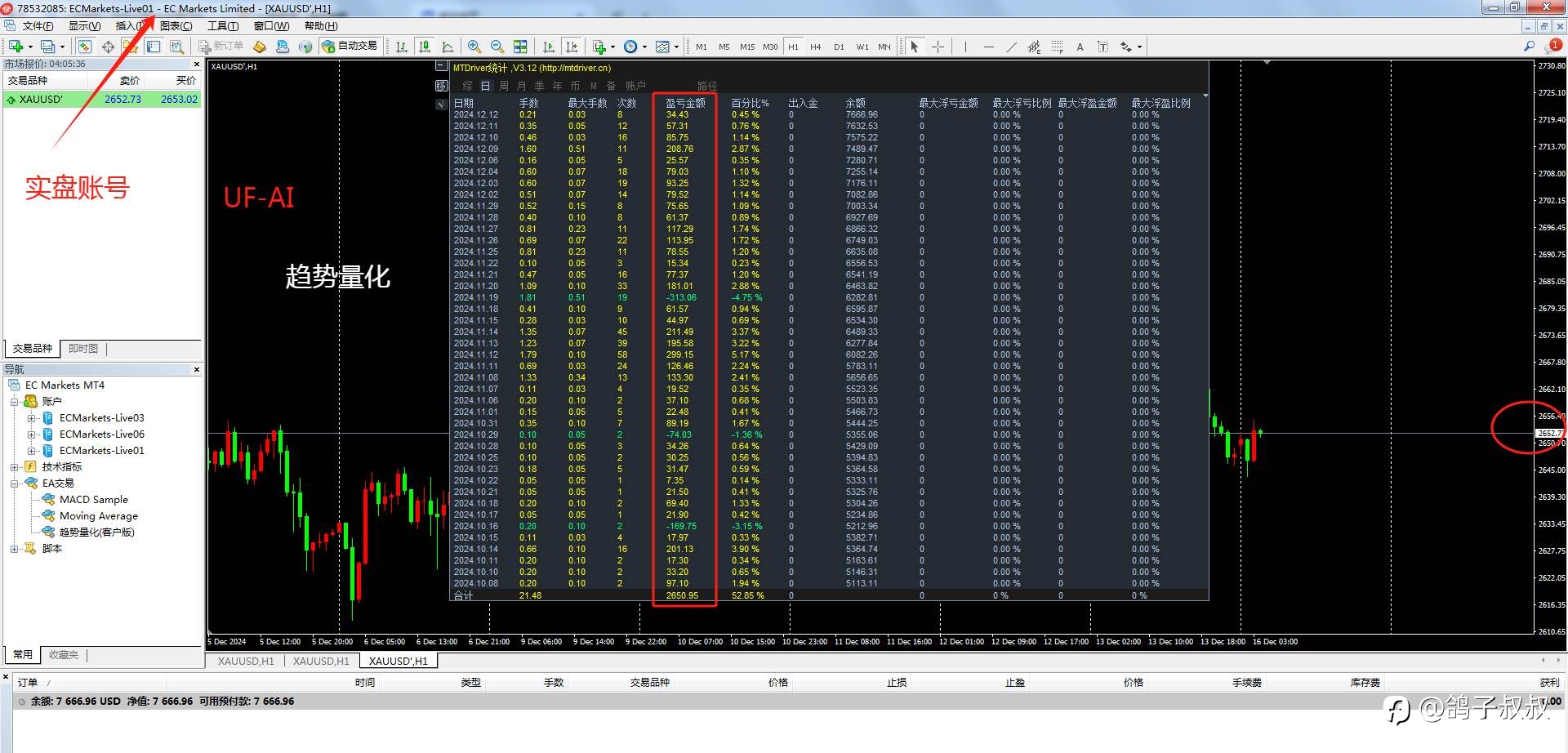Image resolution: width=1568 pixels, height=753 pixels.
Task: Expand 技术指标 tree node
Action: point(14,467)
